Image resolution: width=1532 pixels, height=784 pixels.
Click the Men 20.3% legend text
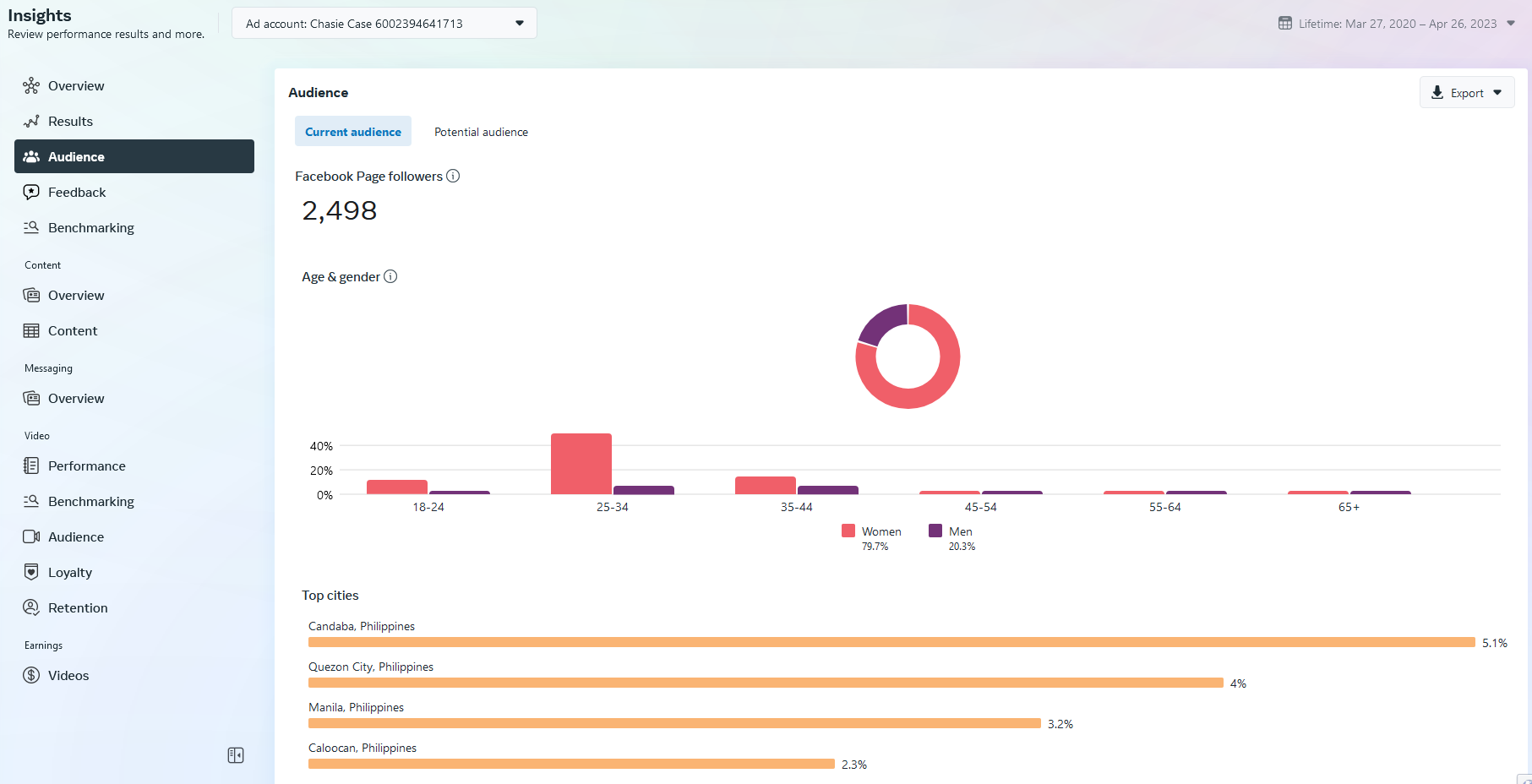click(962, 538)
